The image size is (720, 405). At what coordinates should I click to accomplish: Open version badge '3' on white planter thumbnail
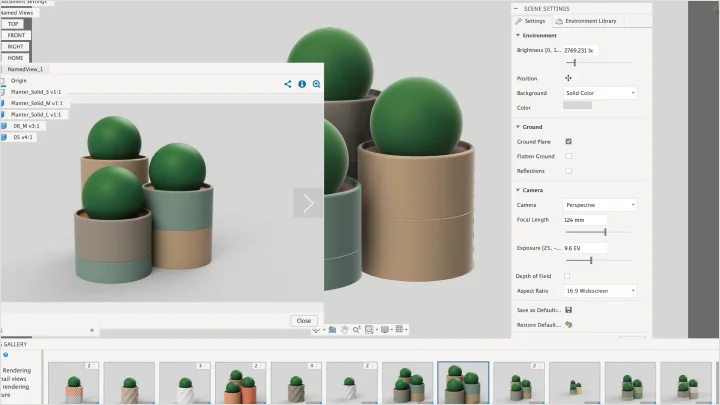coord(203,366)
